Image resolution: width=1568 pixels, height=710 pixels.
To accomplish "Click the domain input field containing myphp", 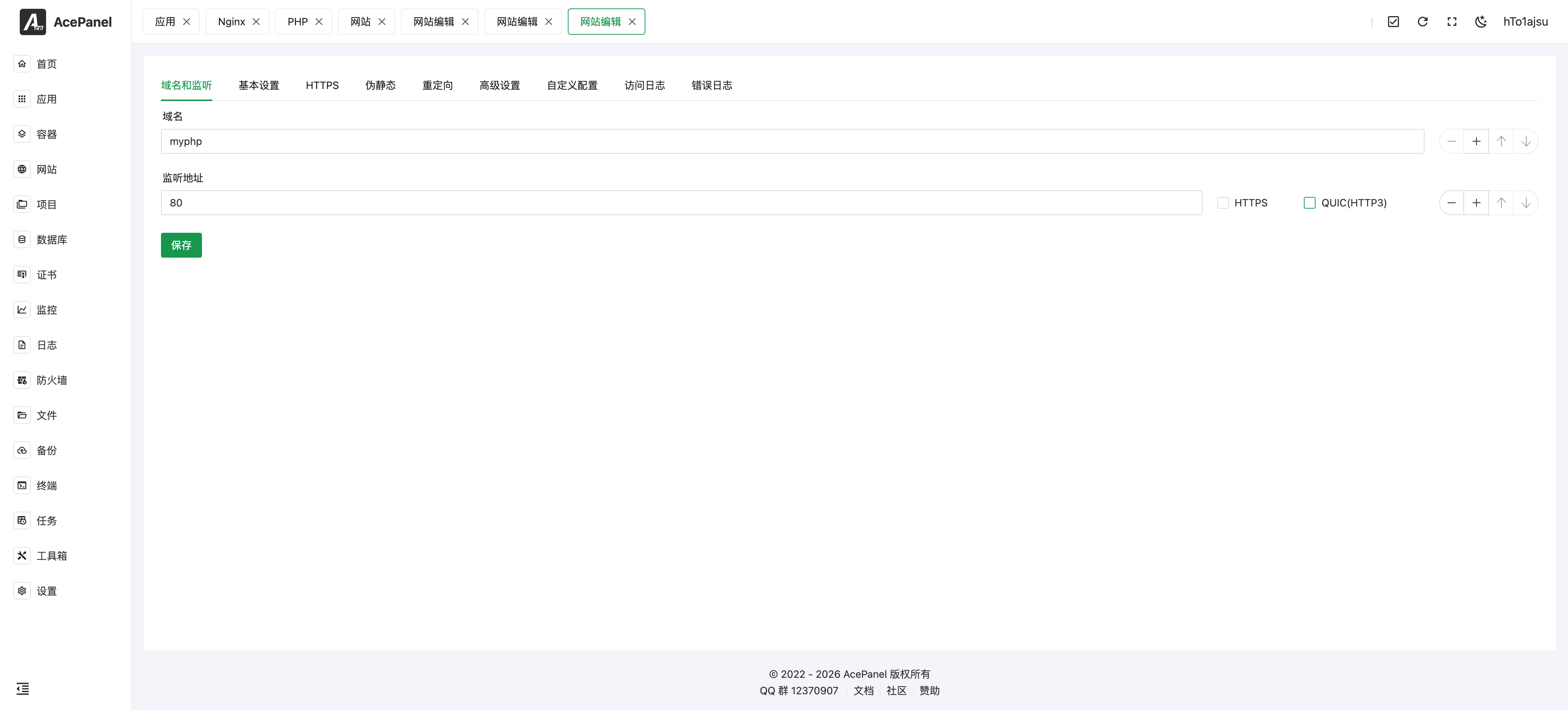I will point(791,141).
